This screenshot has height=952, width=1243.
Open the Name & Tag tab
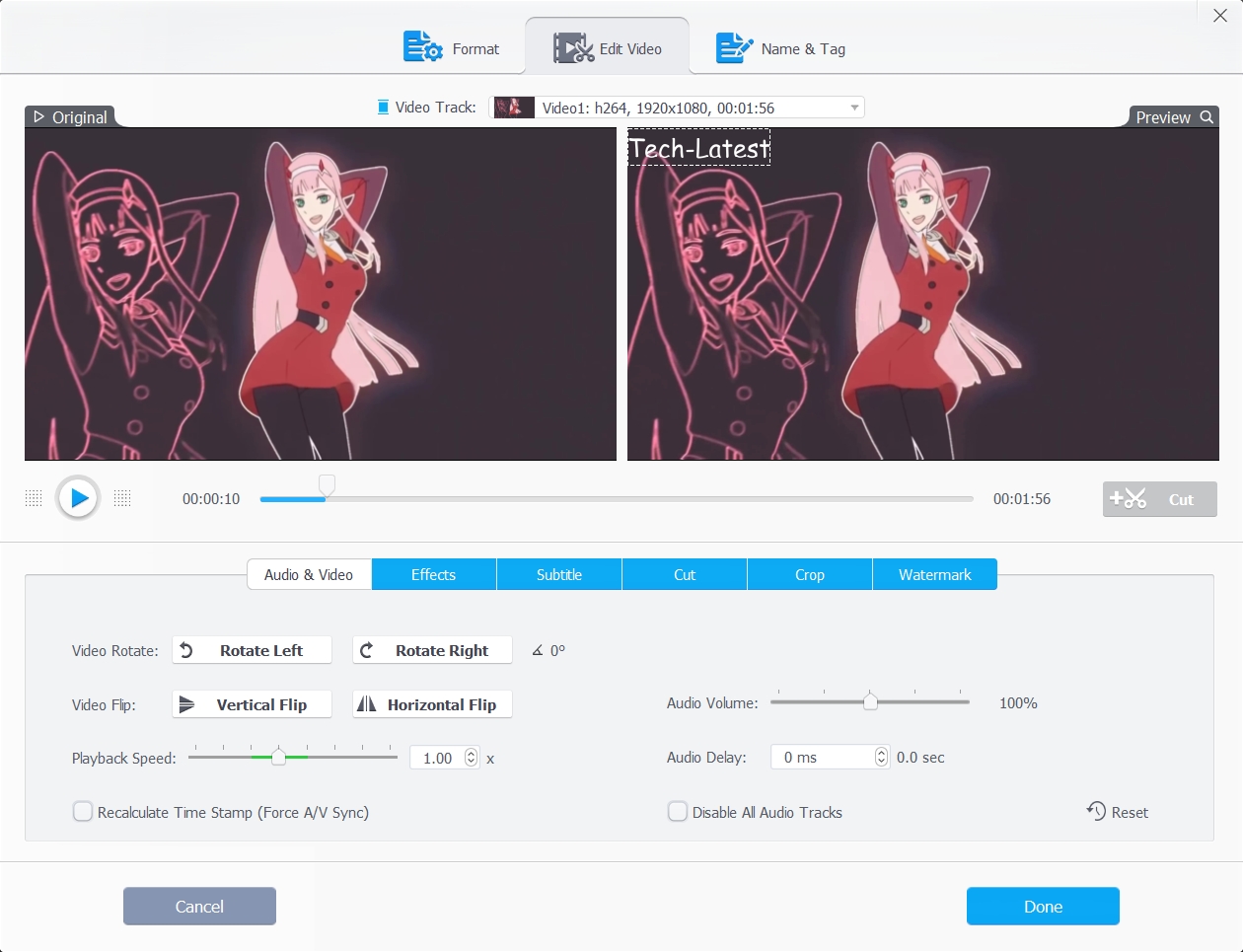pos(780,47)
